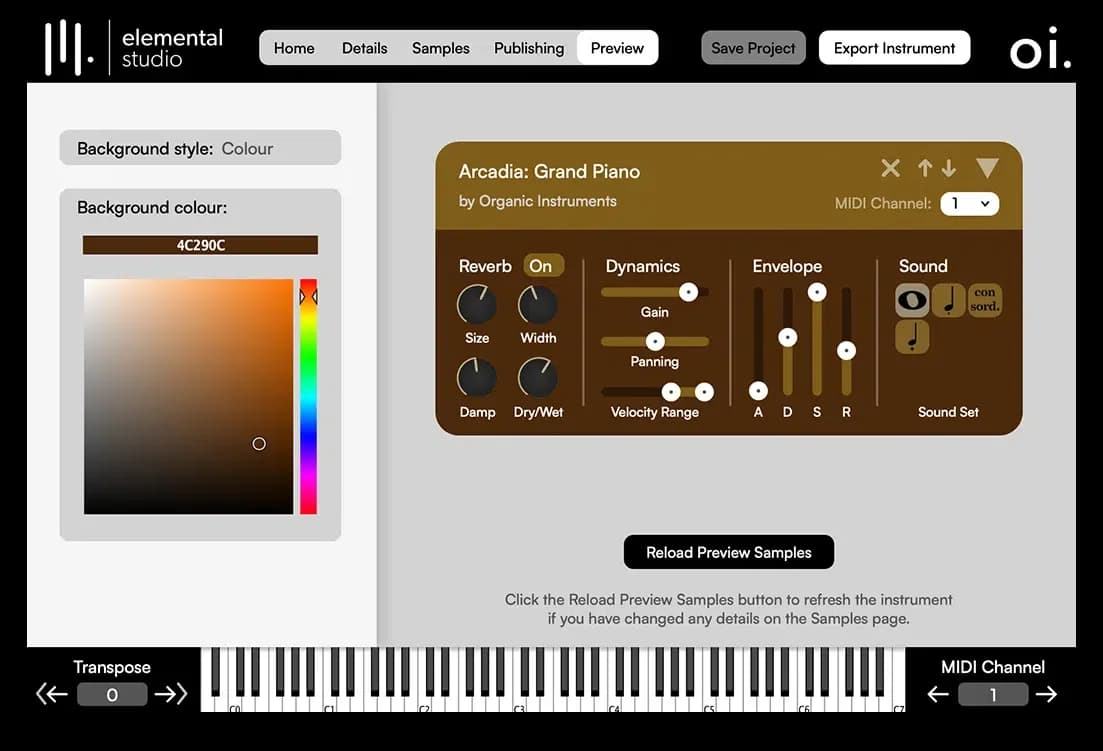
Task: Click the Reverb Size knob
Action: point(476,305)
